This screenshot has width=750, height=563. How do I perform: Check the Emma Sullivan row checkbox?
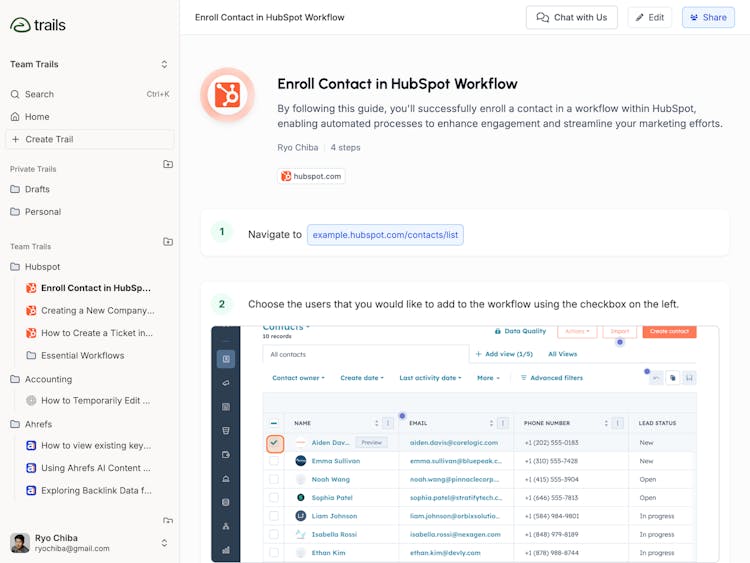[274, 461]
